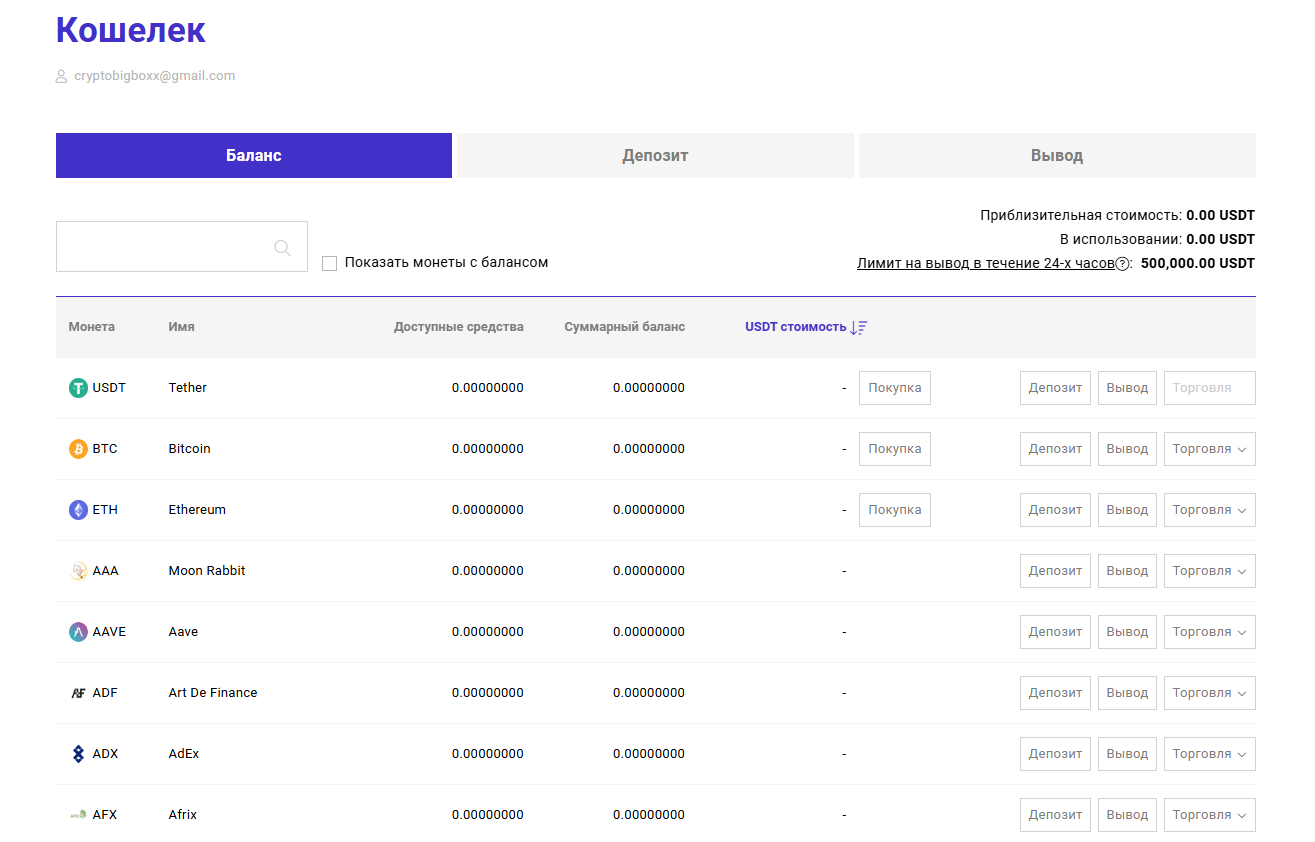Click Вывод button in Tether row

tap(1127, 388)
